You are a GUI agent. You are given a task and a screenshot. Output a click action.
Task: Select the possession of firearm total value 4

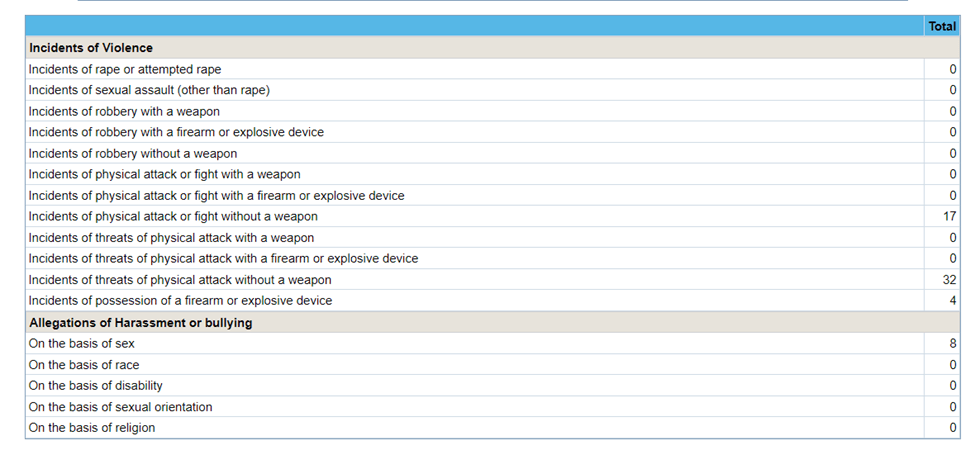click(952, 301)
